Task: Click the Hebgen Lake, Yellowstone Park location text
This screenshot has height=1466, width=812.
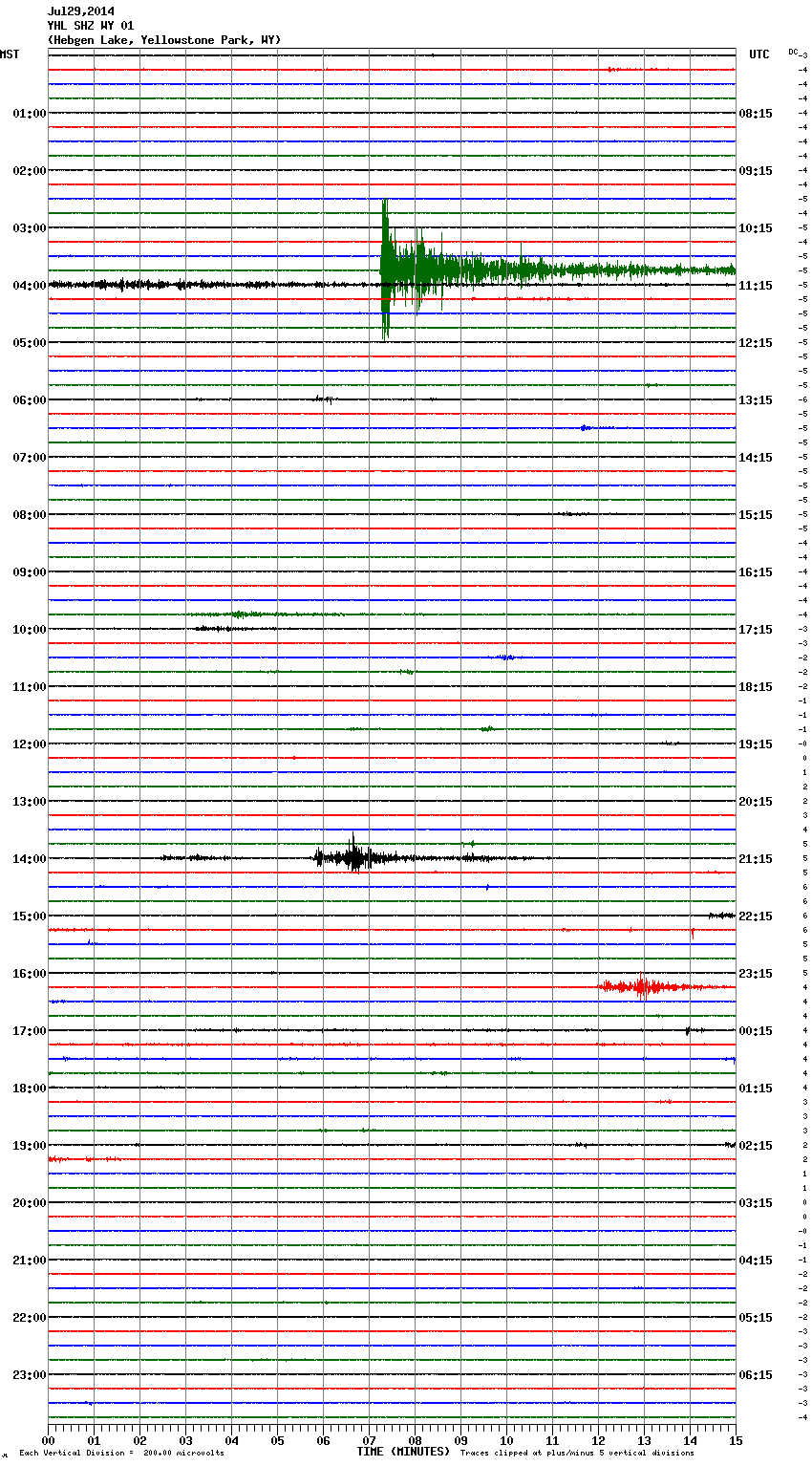Action: pyautogui.click(x=164, y=40)
